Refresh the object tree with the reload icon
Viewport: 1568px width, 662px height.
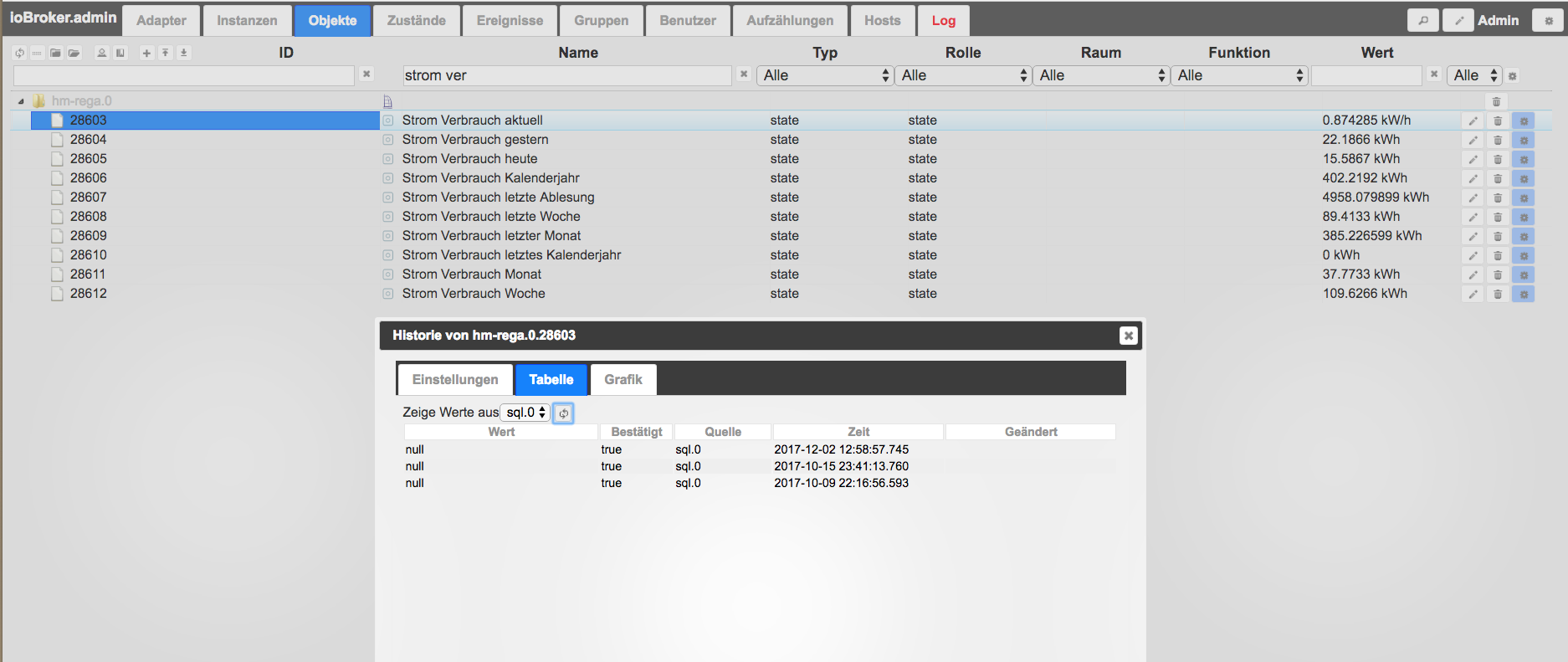point(19,53)
